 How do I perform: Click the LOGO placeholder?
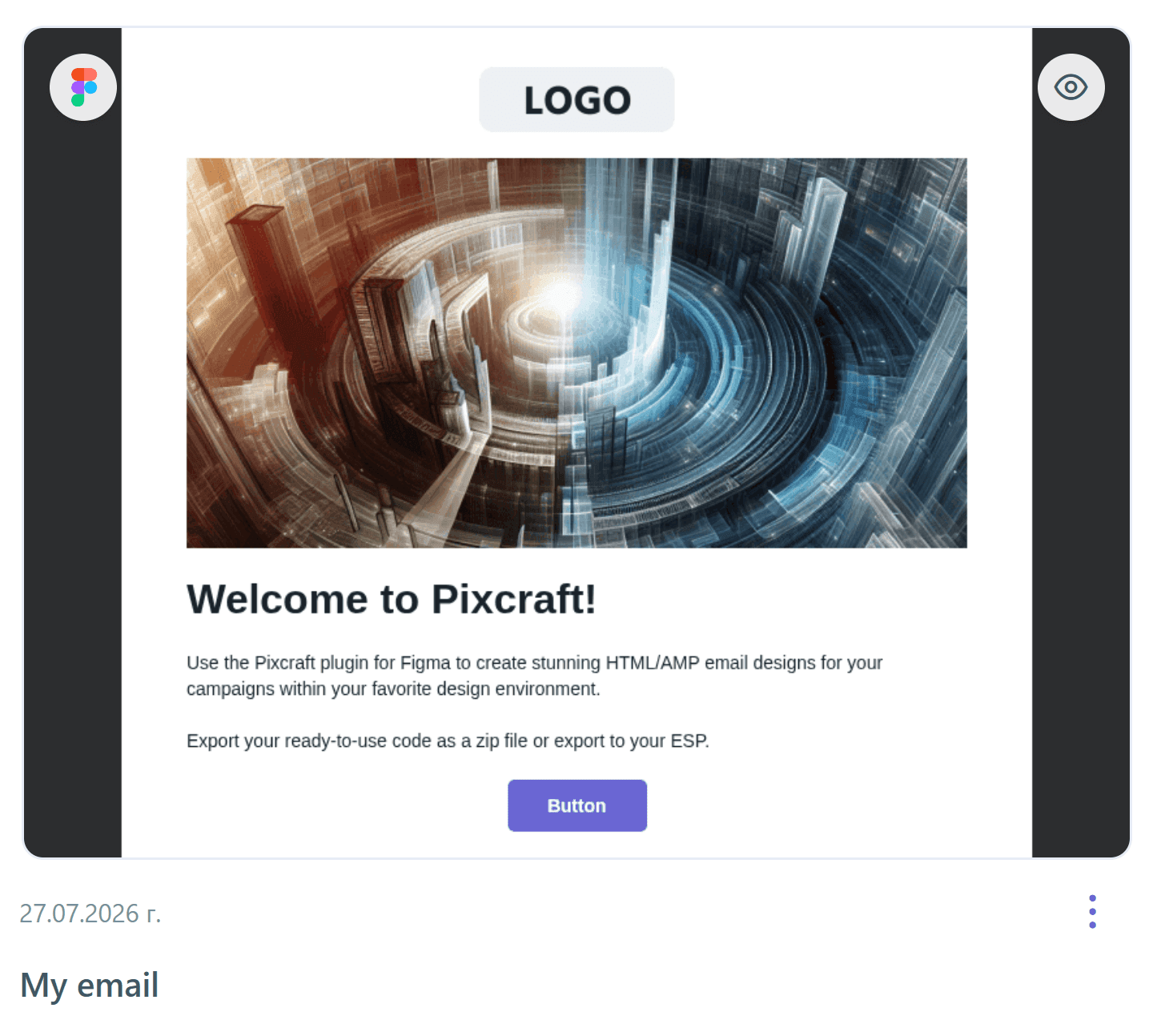point(576,99)
